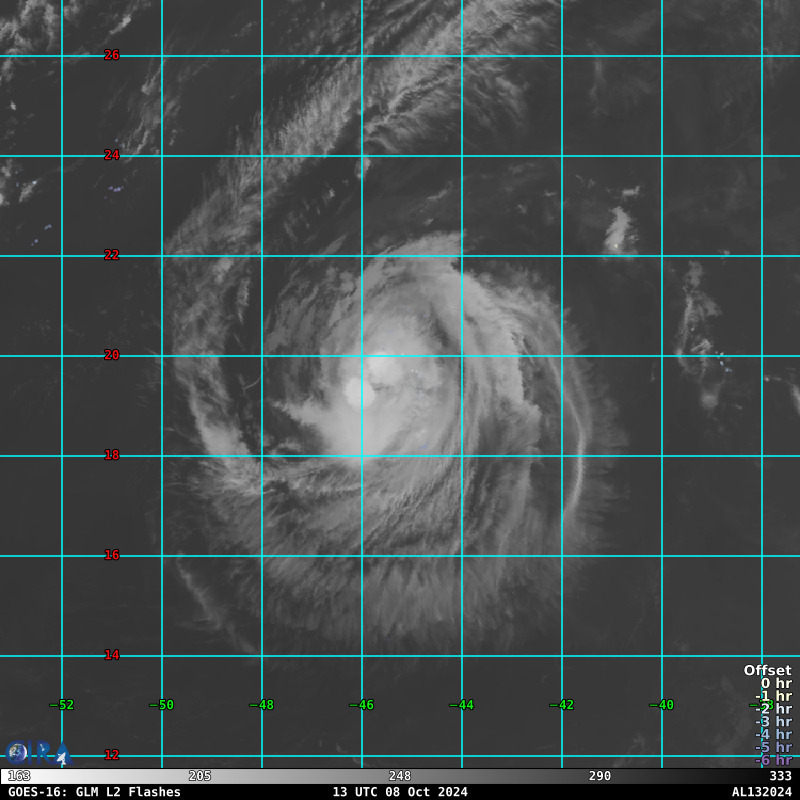Click the small isolated cloud near 22N 41W
This screenshot has width=800, height=800.
click(x=620, y=230)
